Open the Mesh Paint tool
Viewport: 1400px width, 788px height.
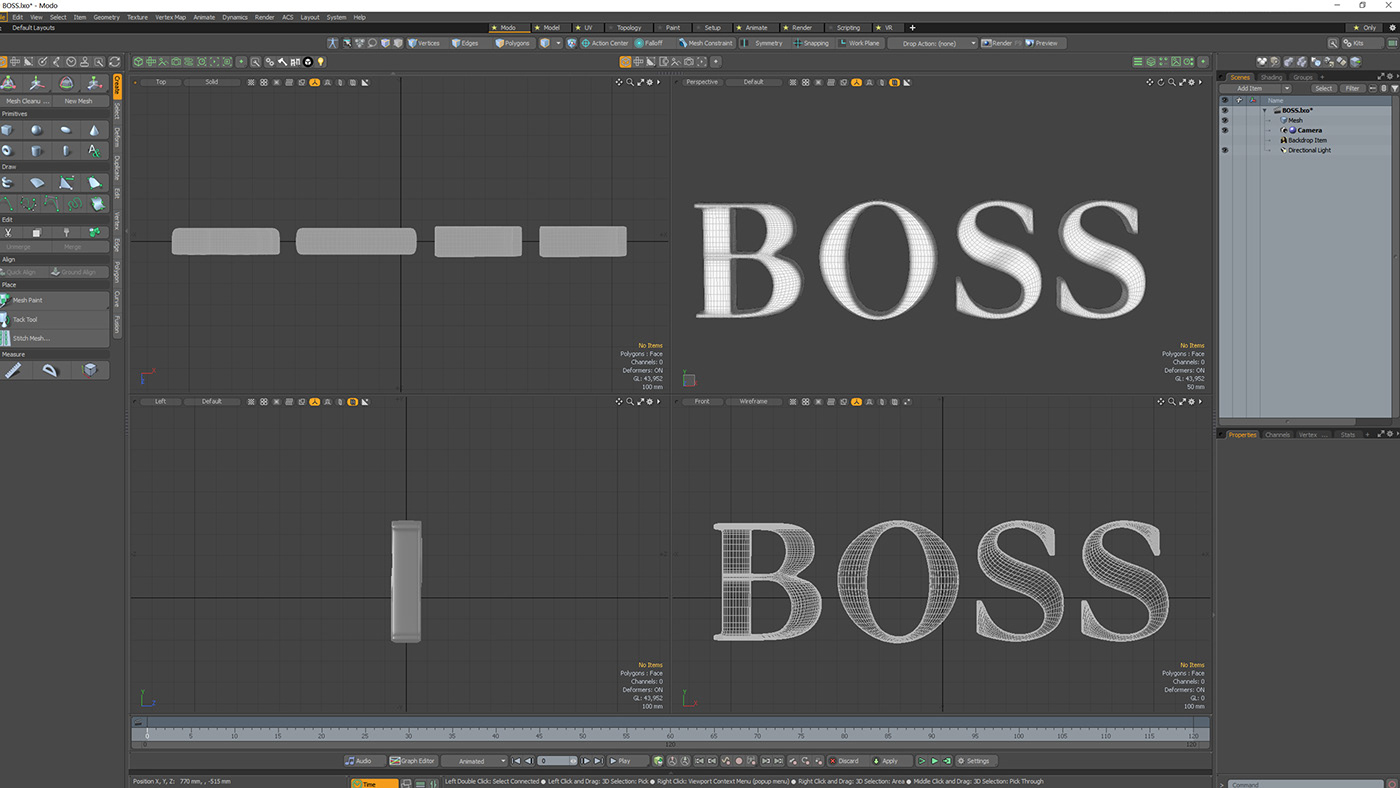(x=55, y=300)
